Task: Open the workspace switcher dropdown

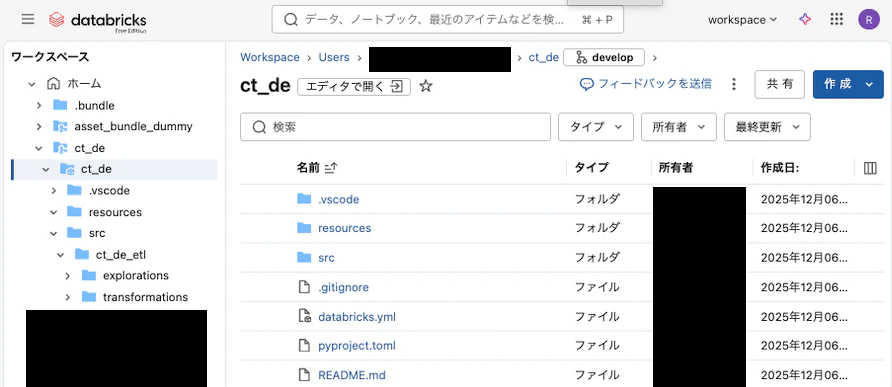Action: point(742,19)
